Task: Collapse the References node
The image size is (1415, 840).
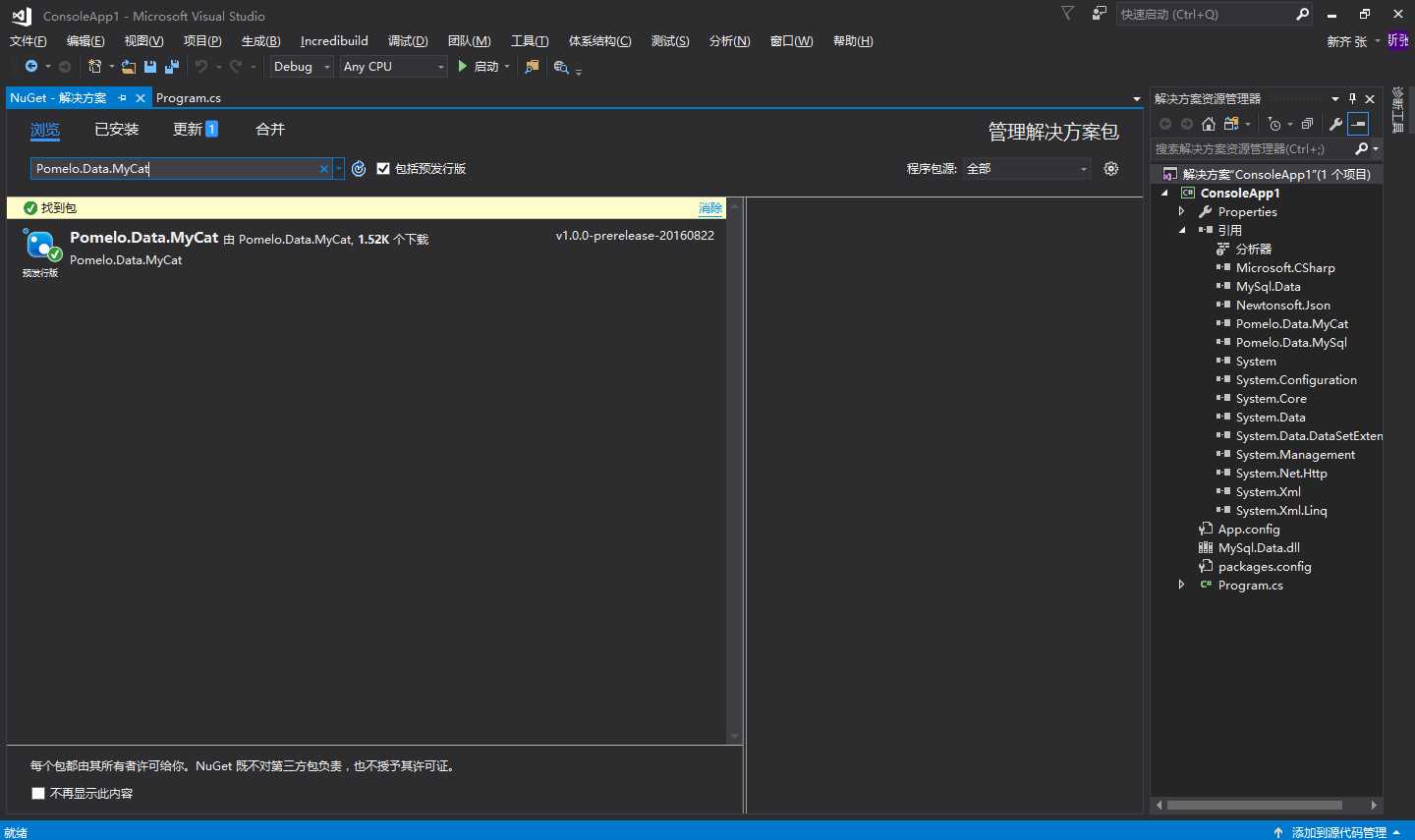Action: [1182, 231]
